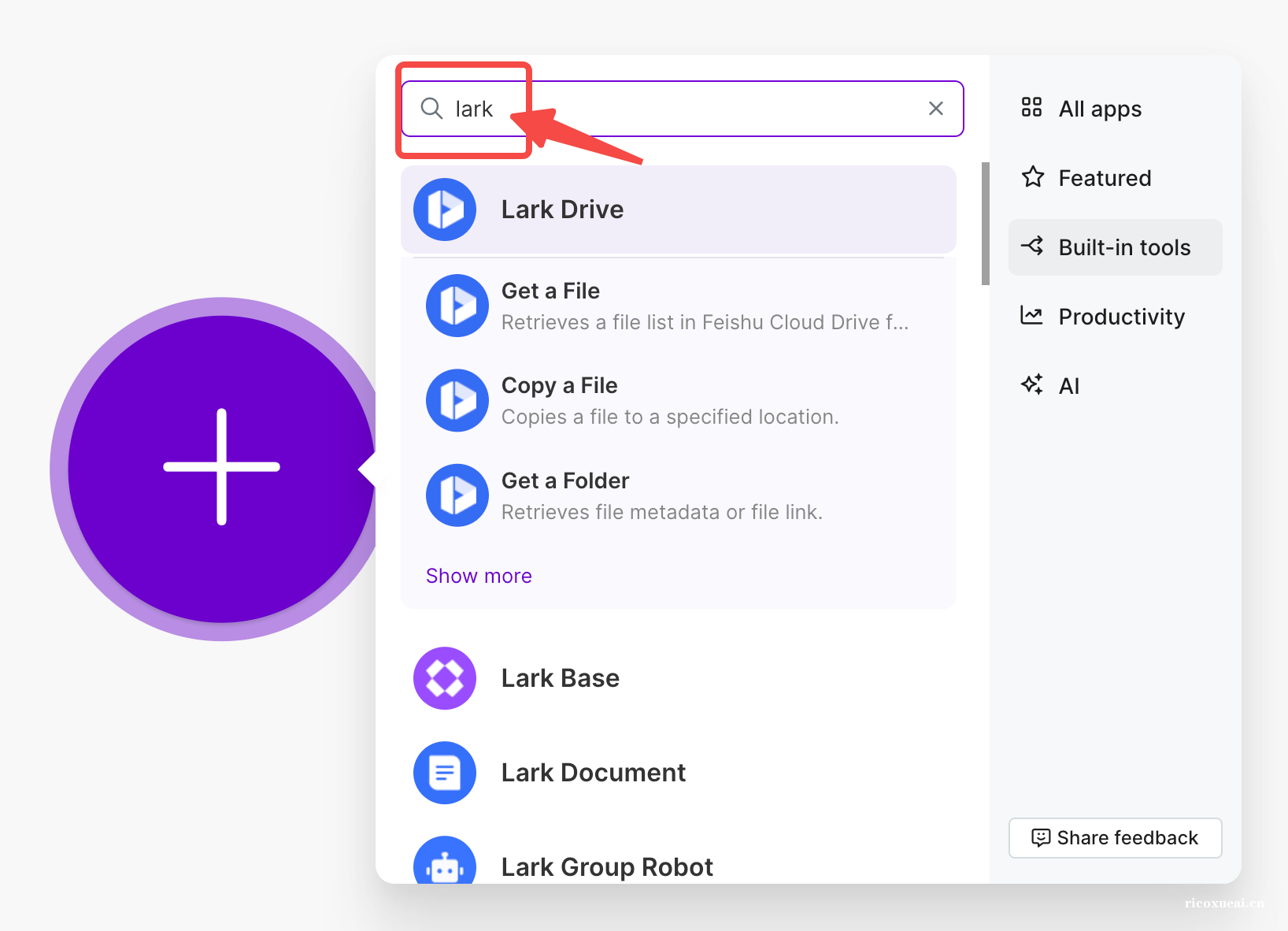This screenshot has height=931, width=1288.
Task: Click the results list scrollbar thumb
Action: coord(986,224)
